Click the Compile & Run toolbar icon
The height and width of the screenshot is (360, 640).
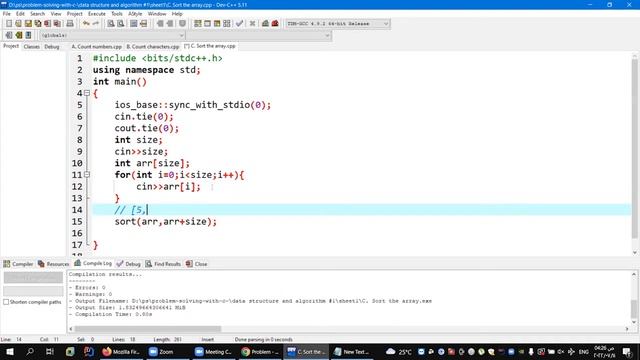pos(217,24)
